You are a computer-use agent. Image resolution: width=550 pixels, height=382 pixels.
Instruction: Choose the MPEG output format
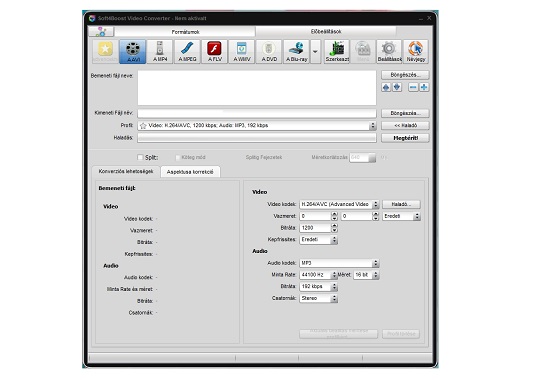187,52
